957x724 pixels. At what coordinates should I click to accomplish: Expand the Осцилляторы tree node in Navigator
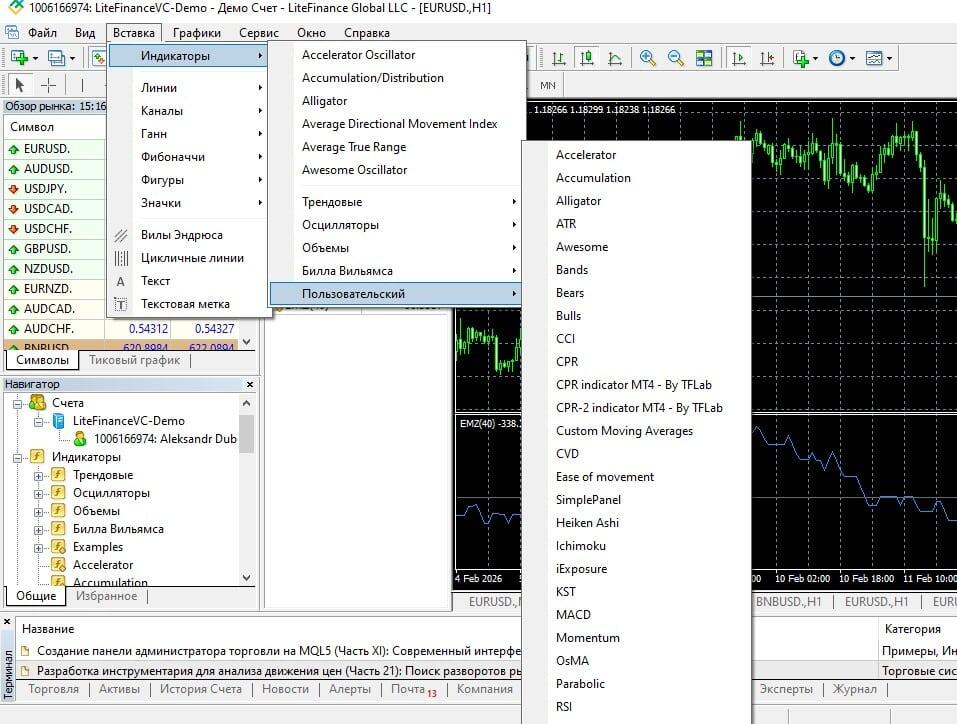[x=39, y=493]
